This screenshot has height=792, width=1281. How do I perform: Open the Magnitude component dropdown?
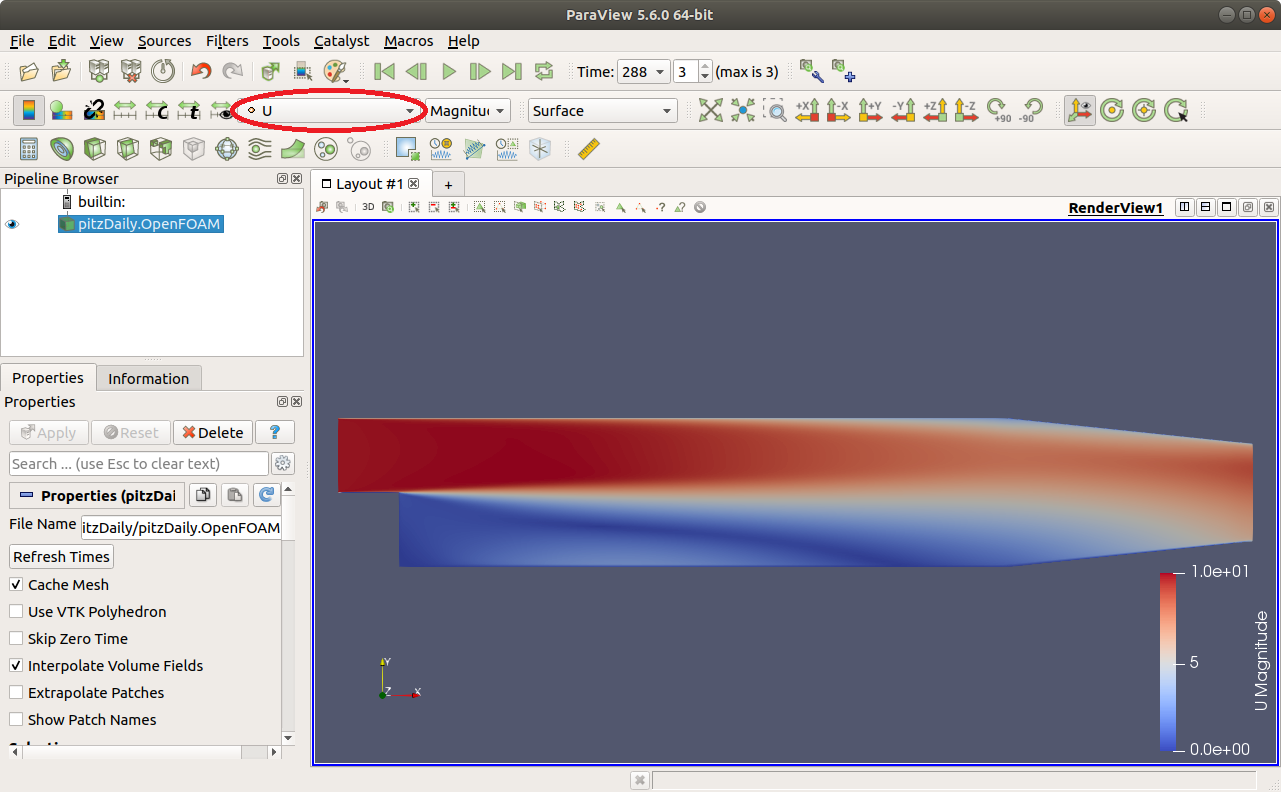coord(468,110)
